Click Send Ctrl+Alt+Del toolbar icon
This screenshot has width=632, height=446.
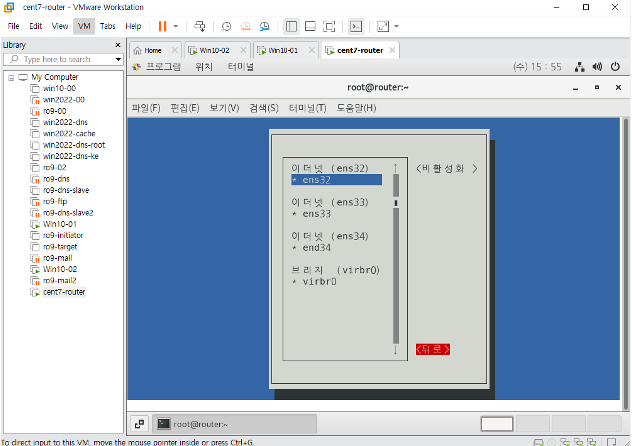(x=200, y=27)
